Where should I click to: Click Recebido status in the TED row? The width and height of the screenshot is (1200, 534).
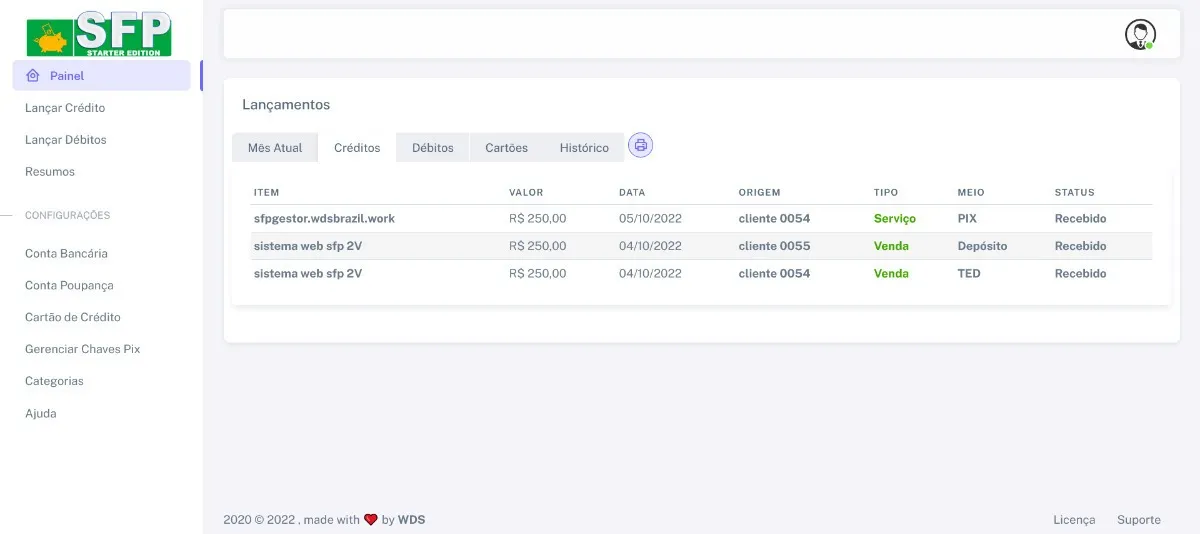point(1081,273)
